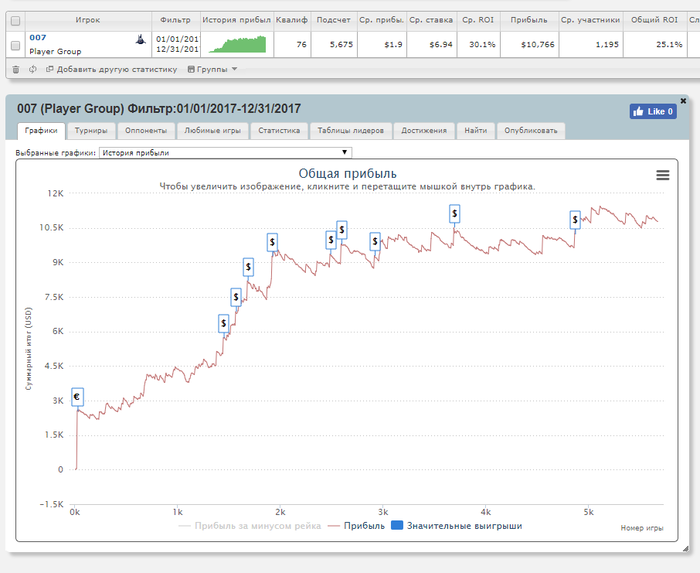700x573 pixels.
Task: Toggle Прибыль за минусом рейка legend
Action: (250, 526)
